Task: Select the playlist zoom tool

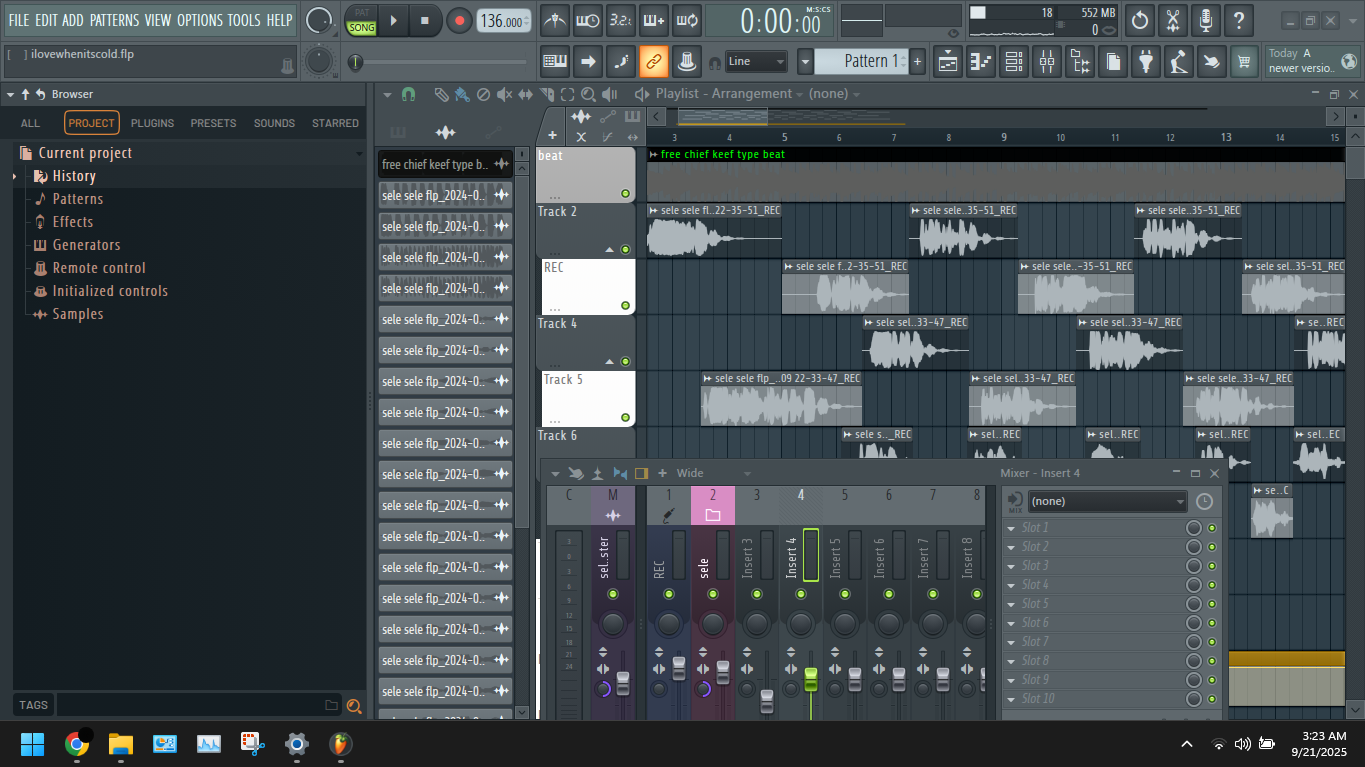Action: point(588,94)
